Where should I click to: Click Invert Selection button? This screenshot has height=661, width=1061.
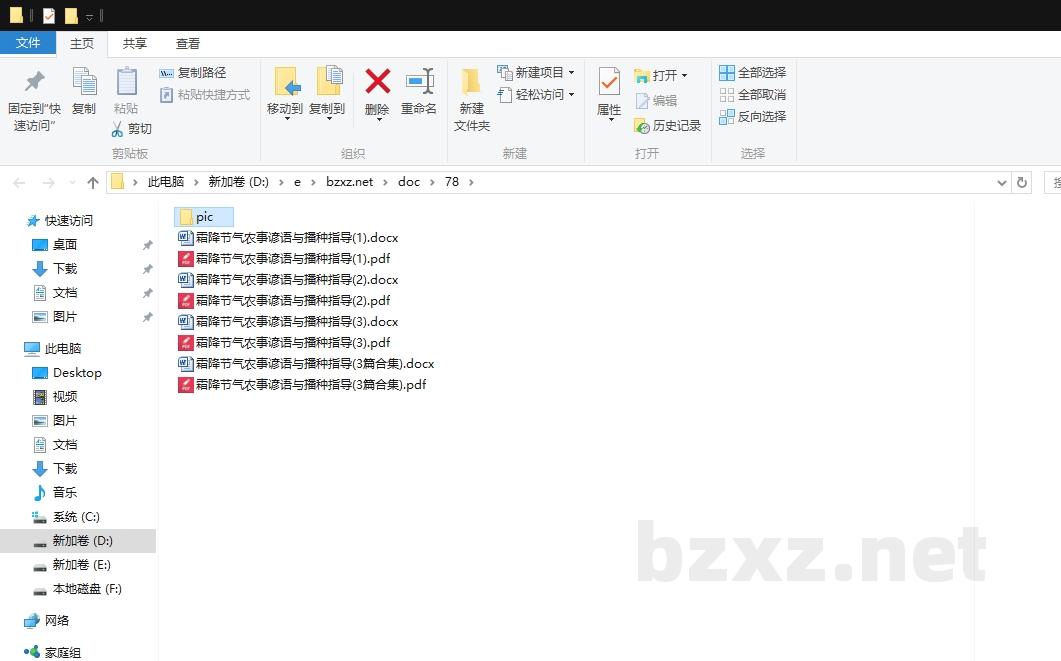(753, 116)
